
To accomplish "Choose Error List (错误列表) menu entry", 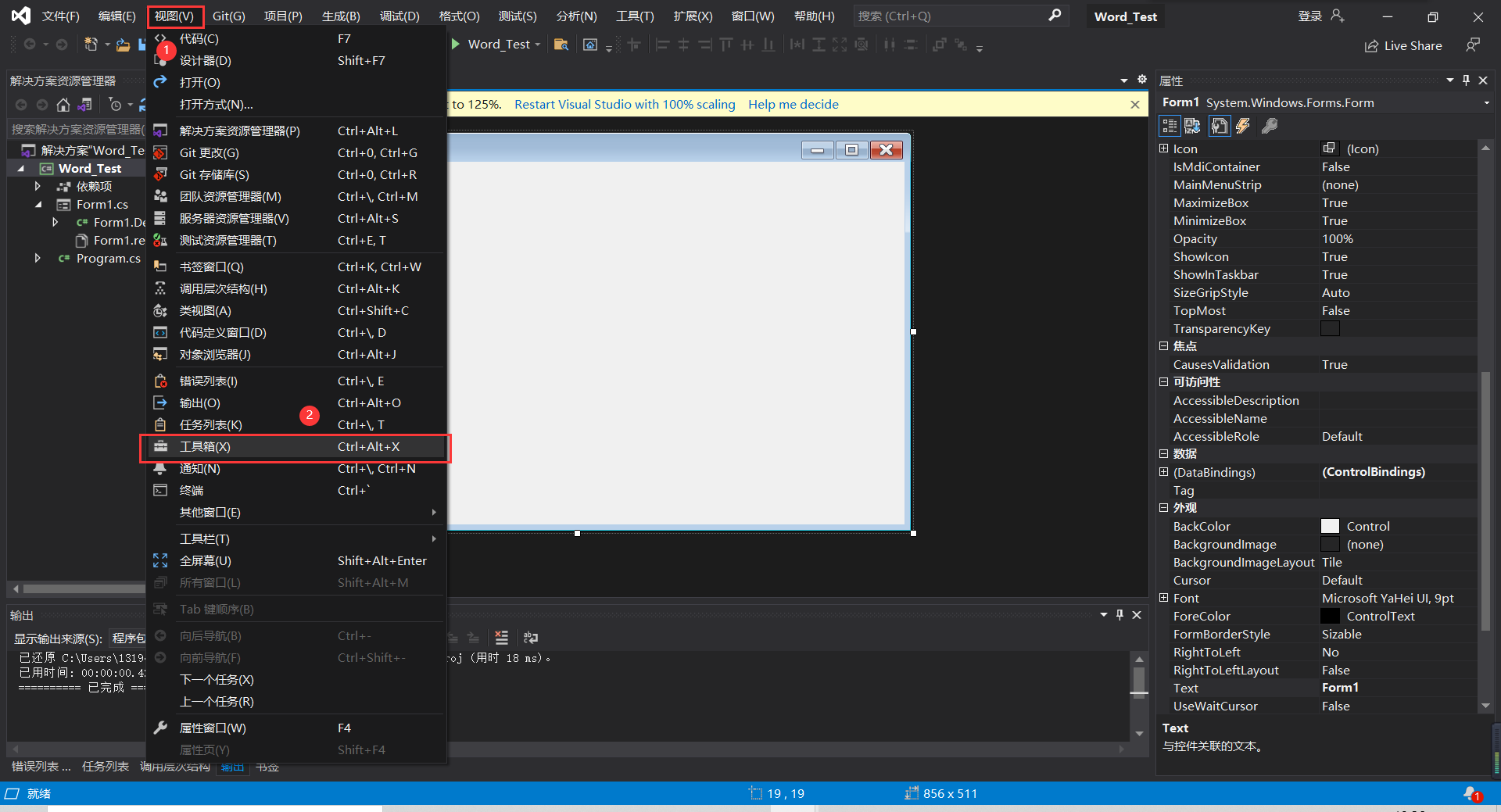I will coord(296,381).
